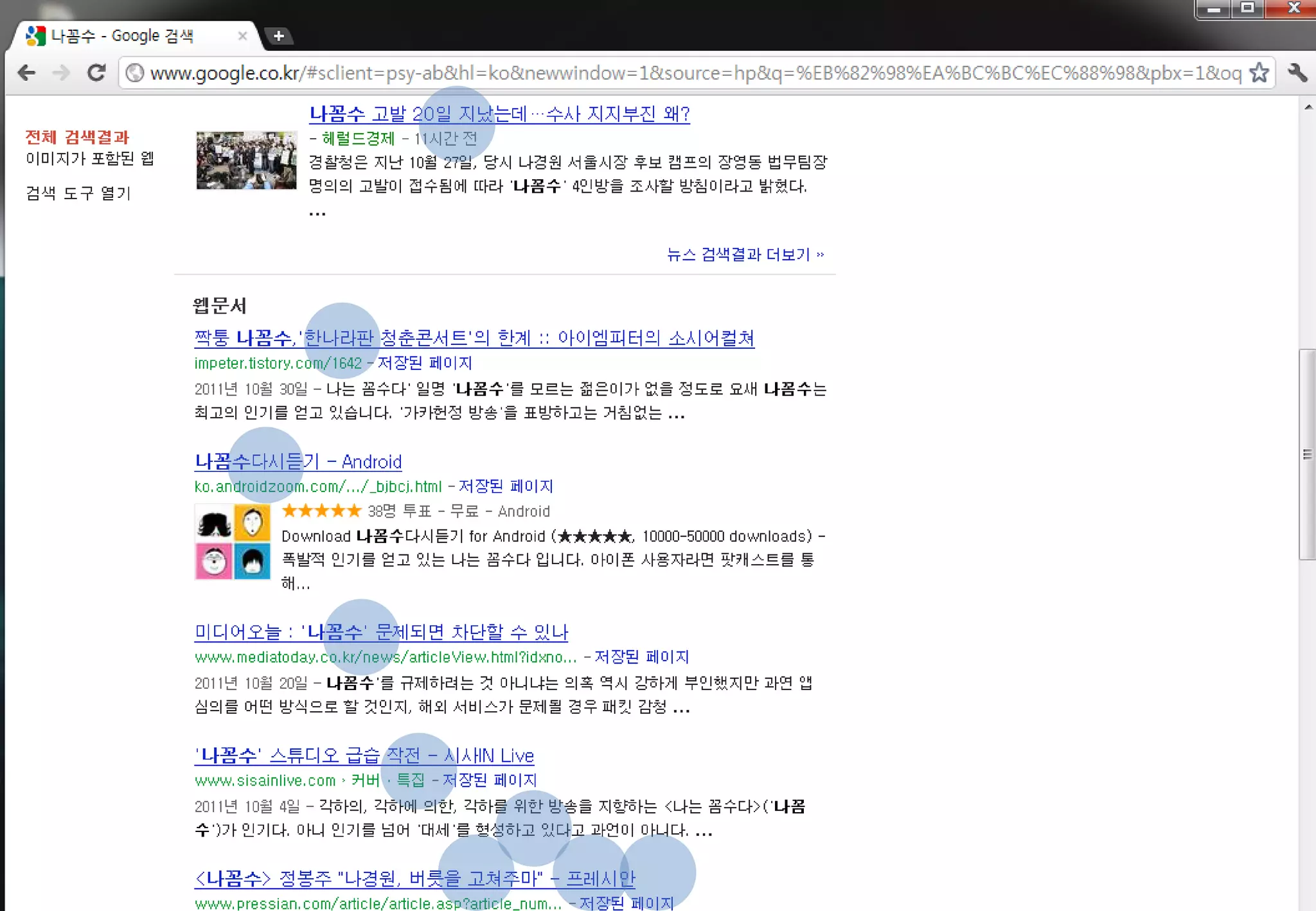Close the 나꼼수 Google 검색 tab
The width and height of the screenshot is (1316, 911).
point(242,36)
